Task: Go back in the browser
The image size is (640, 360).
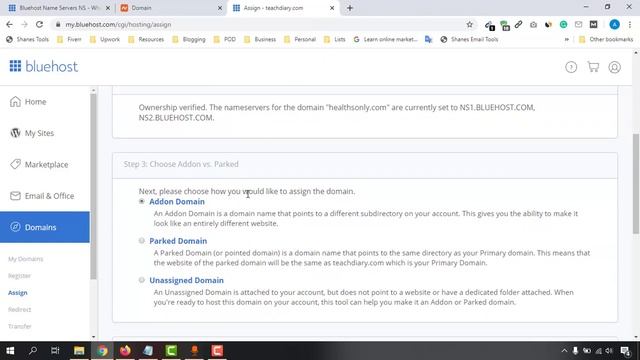Action: pyautogui.click(x=9, y=24)
